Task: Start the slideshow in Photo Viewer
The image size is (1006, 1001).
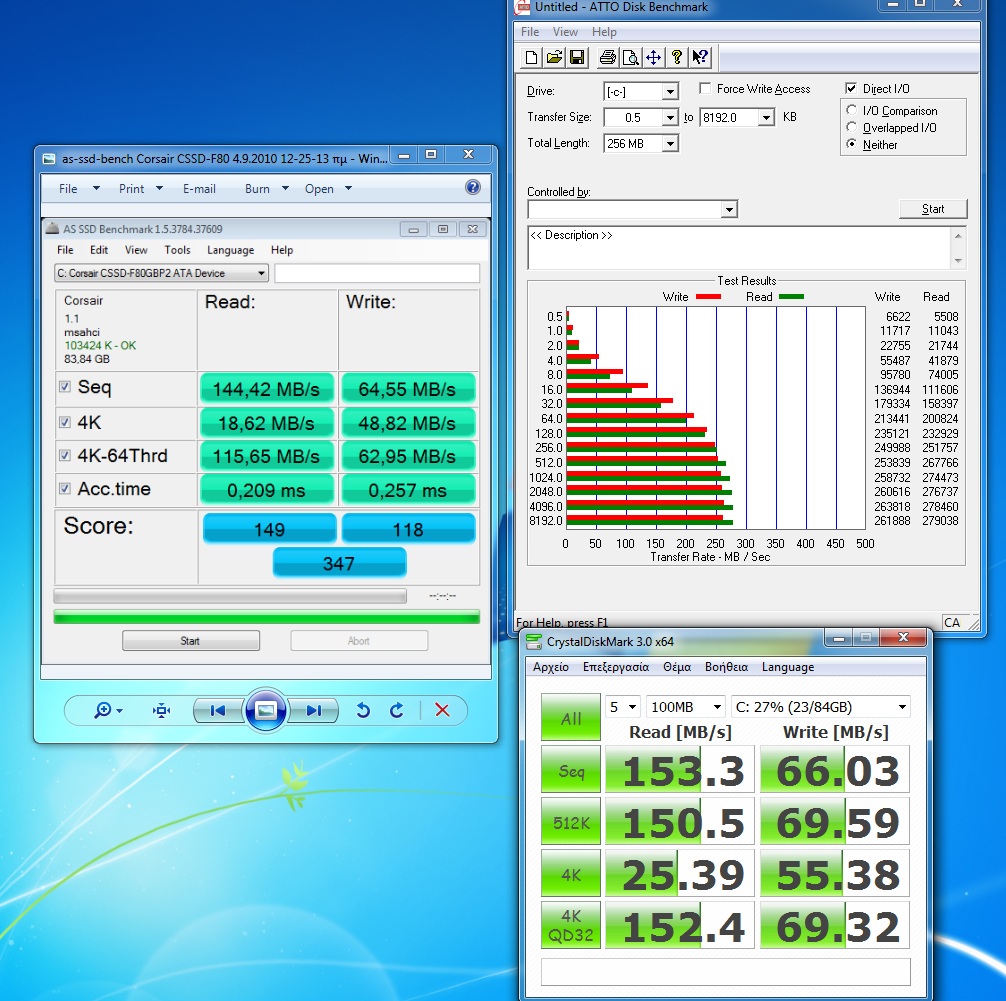Action: tap(265, 710)
